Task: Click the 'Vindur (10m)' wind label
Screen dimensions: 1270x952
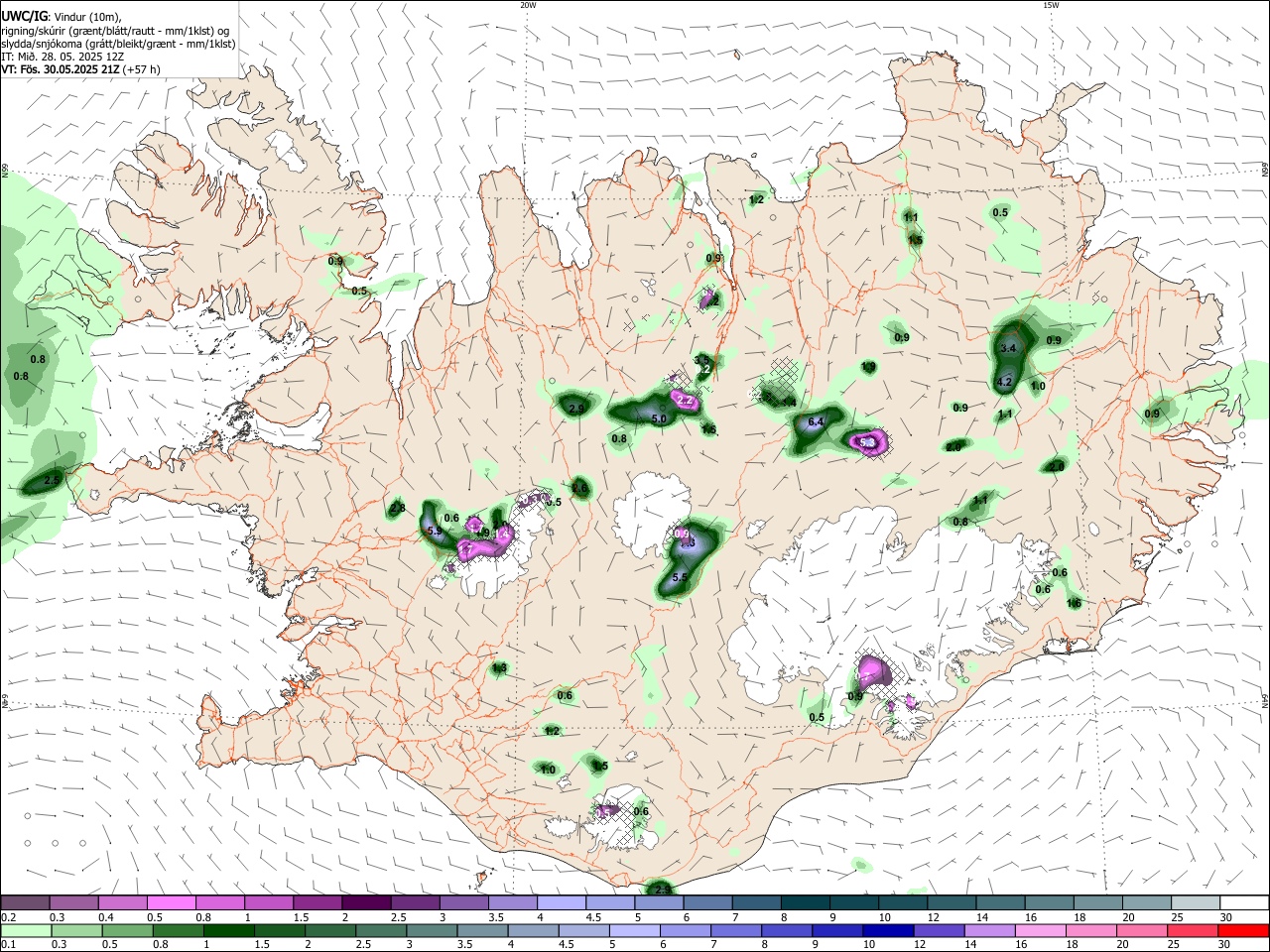Action: tap(86, 17)
